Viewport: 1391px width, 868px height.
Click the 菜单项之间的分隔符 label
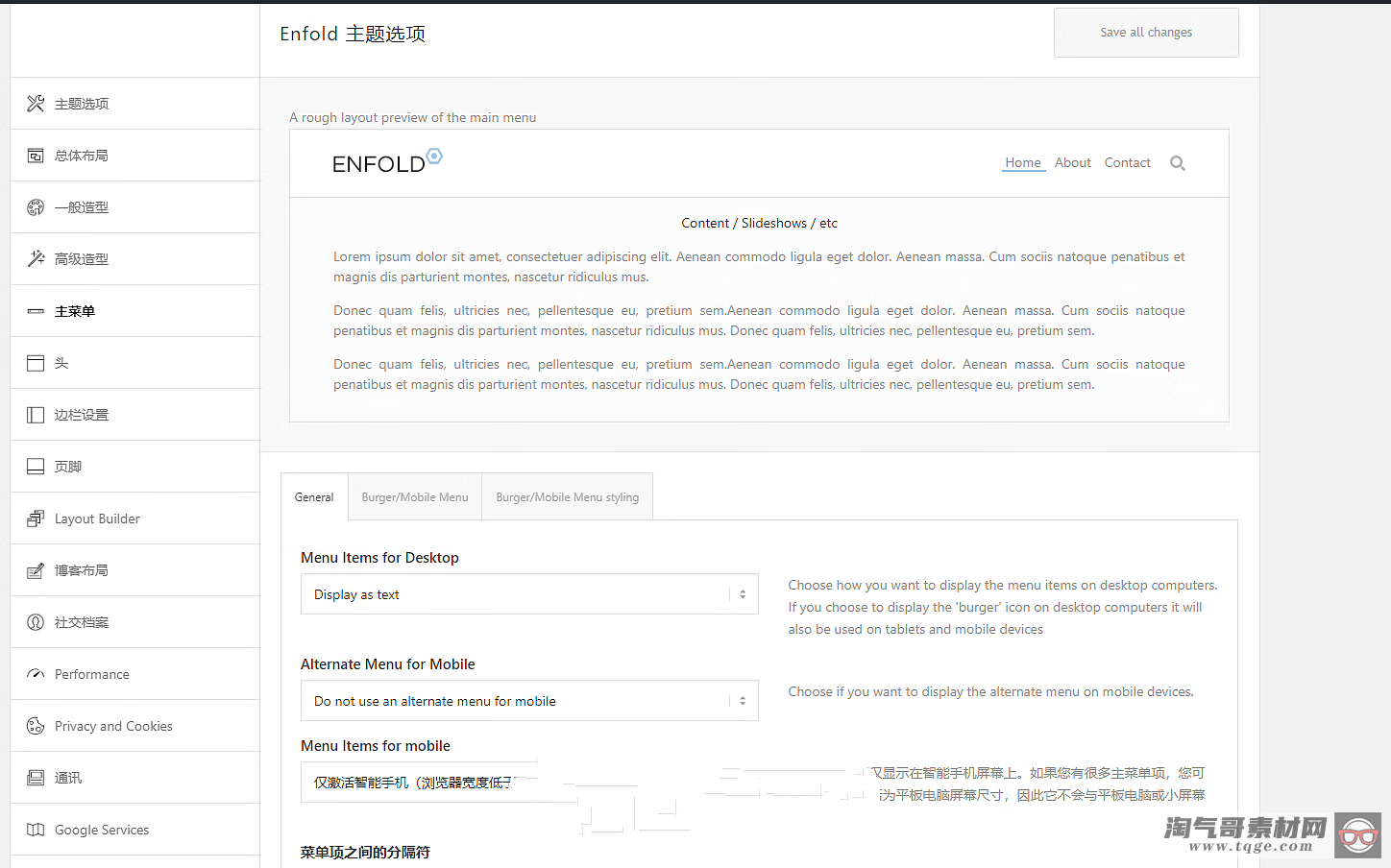(x=365, y=852)
